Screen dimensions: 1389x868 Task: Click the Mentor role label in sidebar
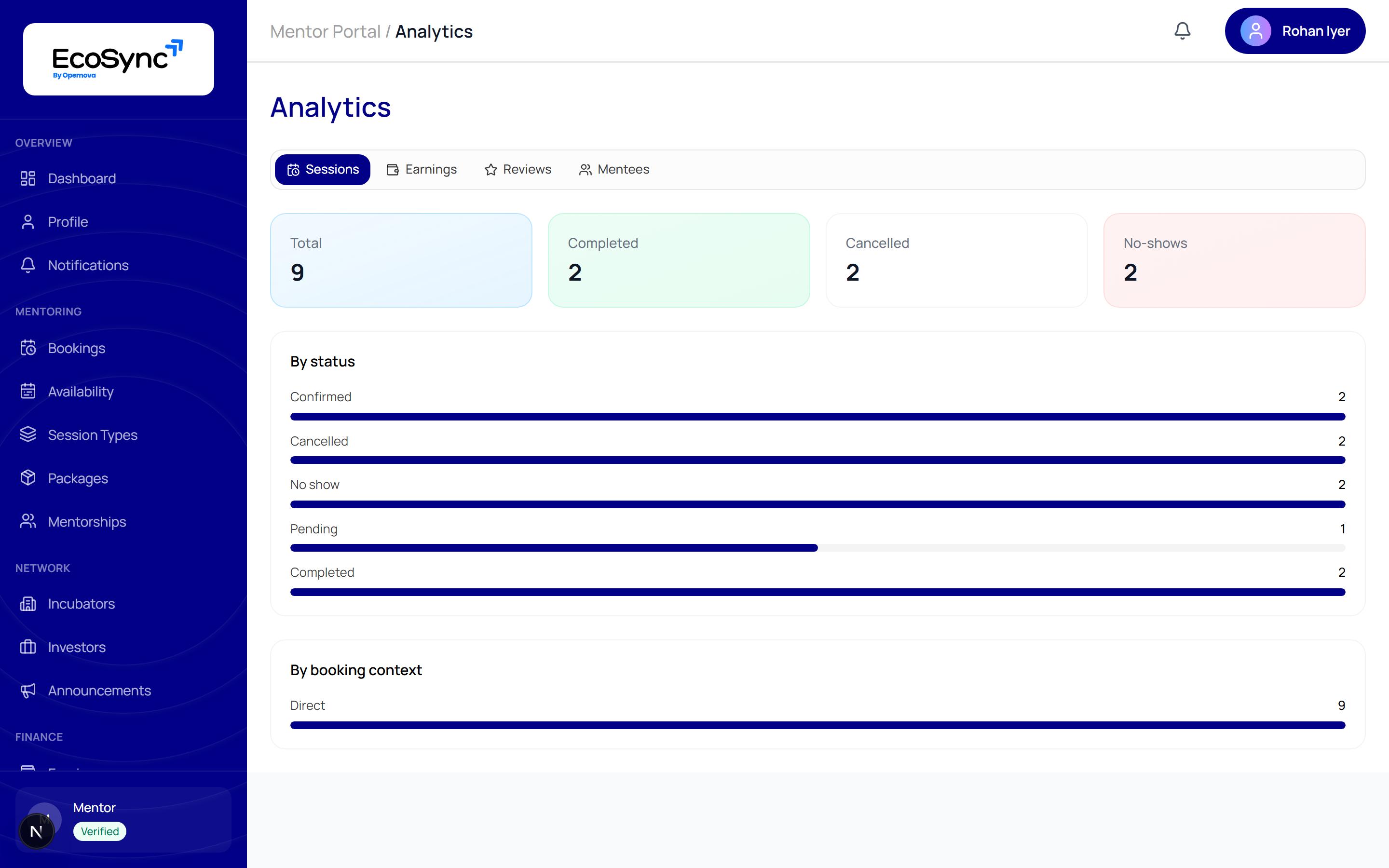click(x=94, y=808)
